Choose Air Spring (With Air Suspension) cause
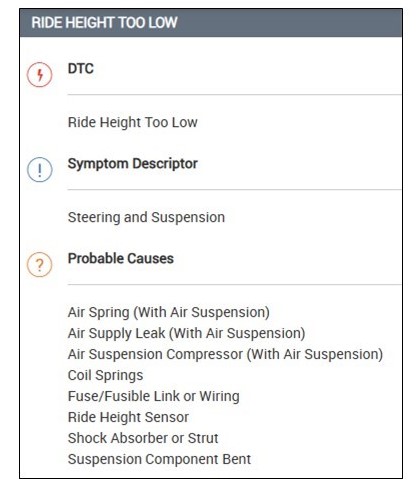 (x=169, y=313)
